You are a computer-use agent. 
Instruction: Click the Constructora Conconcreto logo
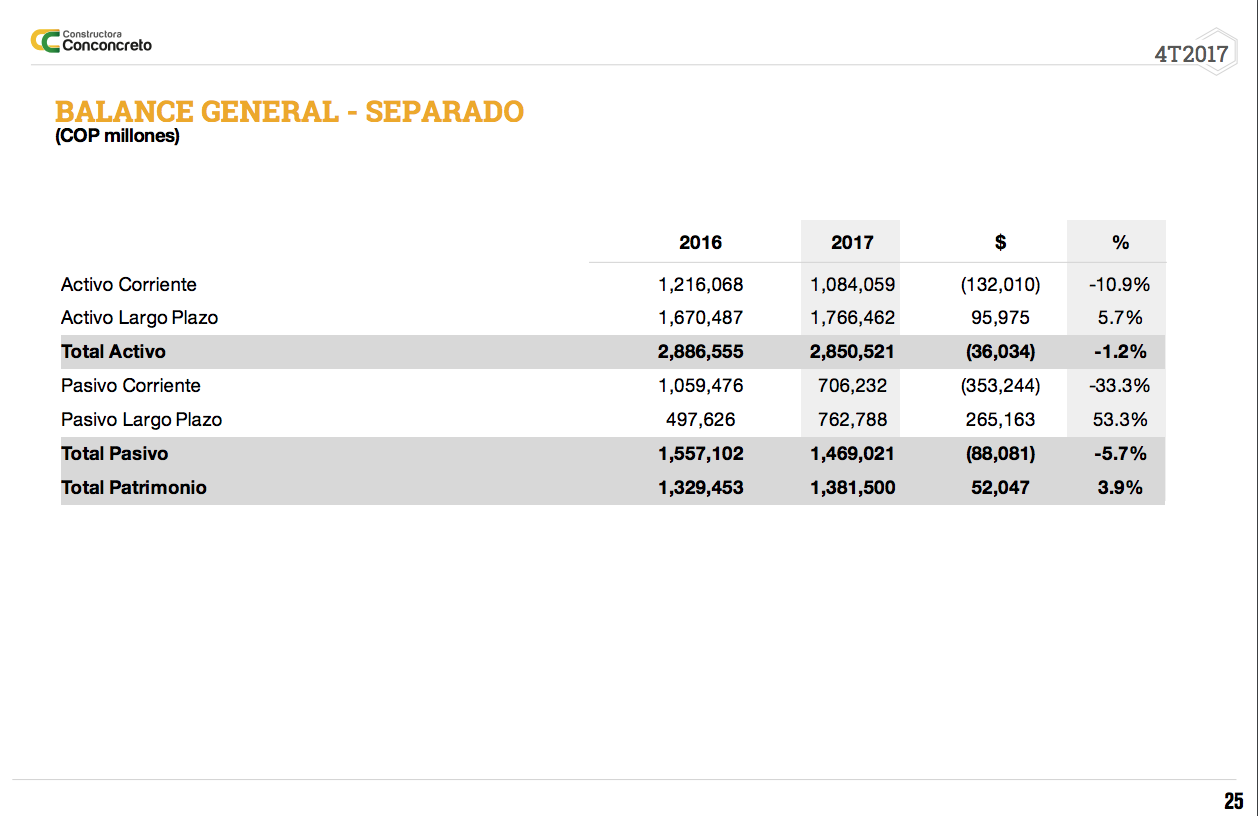pos(91,40)
